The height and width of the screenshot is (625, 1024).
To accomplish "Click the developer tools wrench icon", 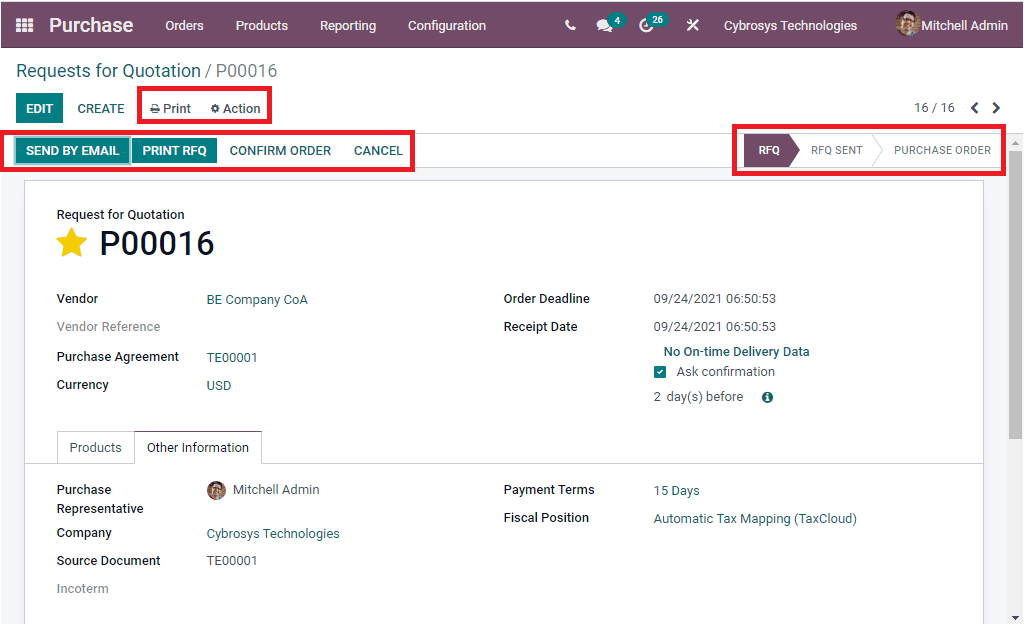I will click(692, 24).
